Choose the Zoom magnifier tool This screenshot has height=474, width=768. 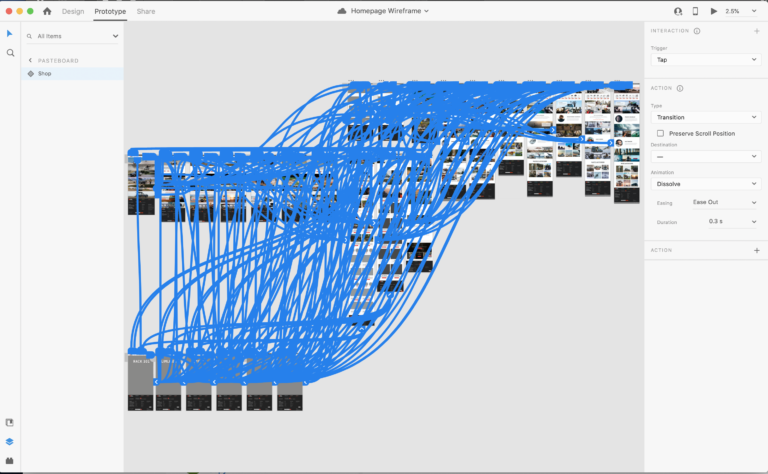(x=10, y=53)
